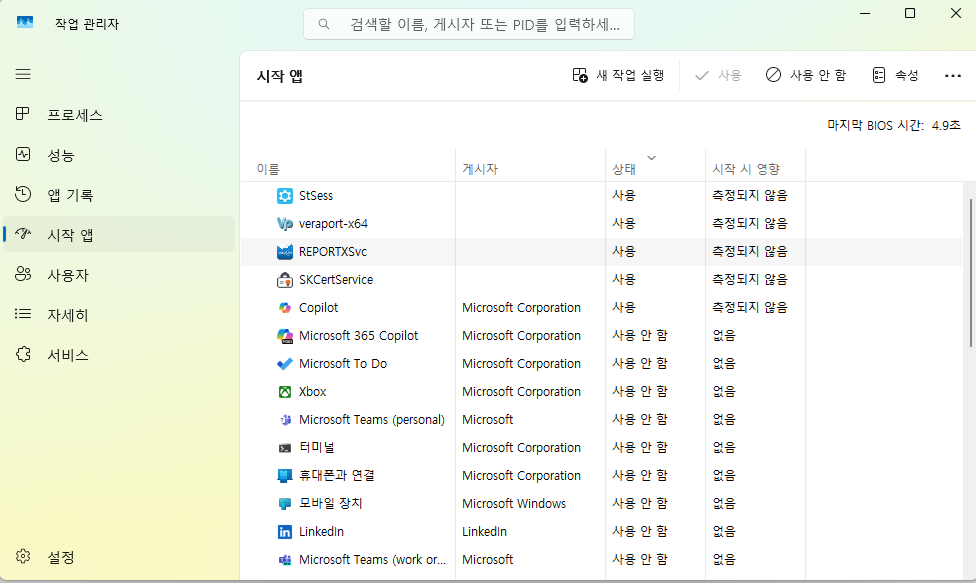Click the Task Manager app icon
This screenshot has width=976, height=583.
25,22
